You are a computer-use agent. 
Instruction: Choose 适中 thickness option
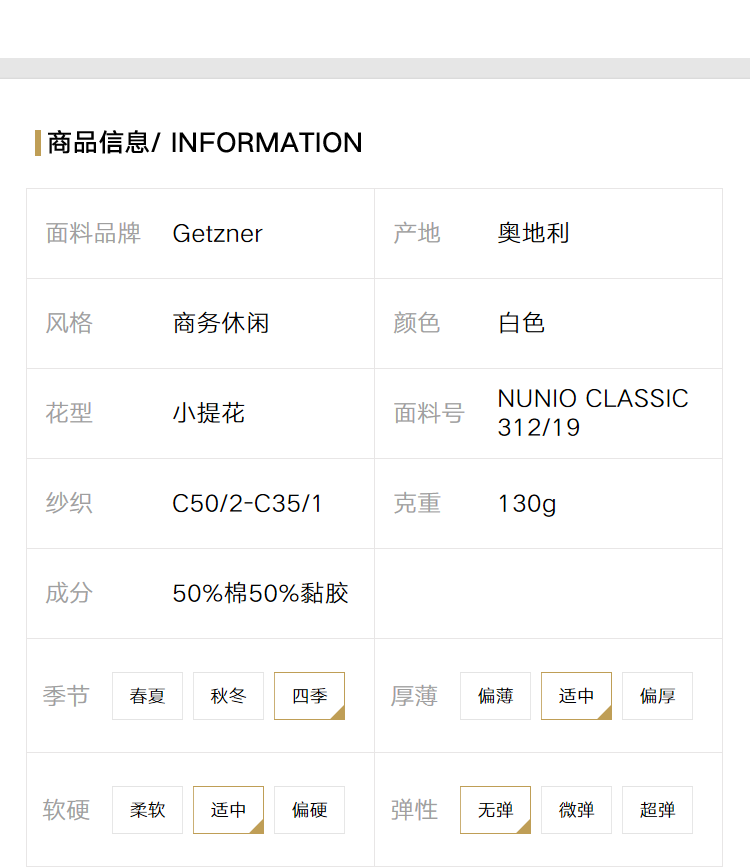coord(576,696)
